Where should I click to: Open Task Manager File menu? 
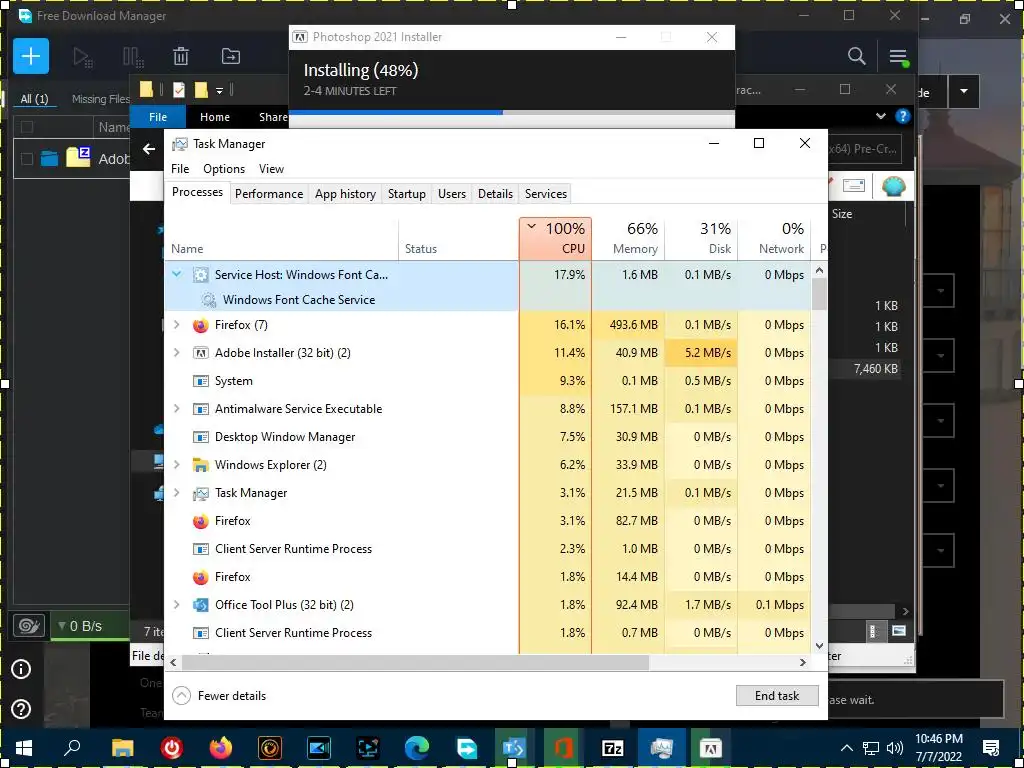point(180,168)
